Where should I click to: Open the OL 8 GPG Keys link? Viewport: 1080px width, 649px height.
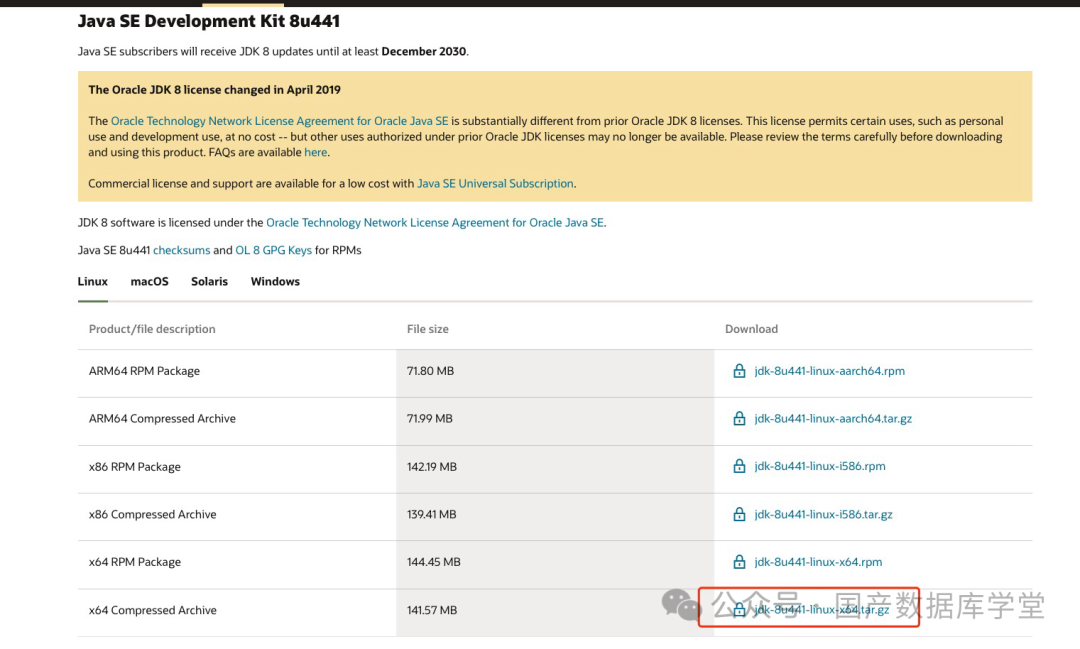273,250
